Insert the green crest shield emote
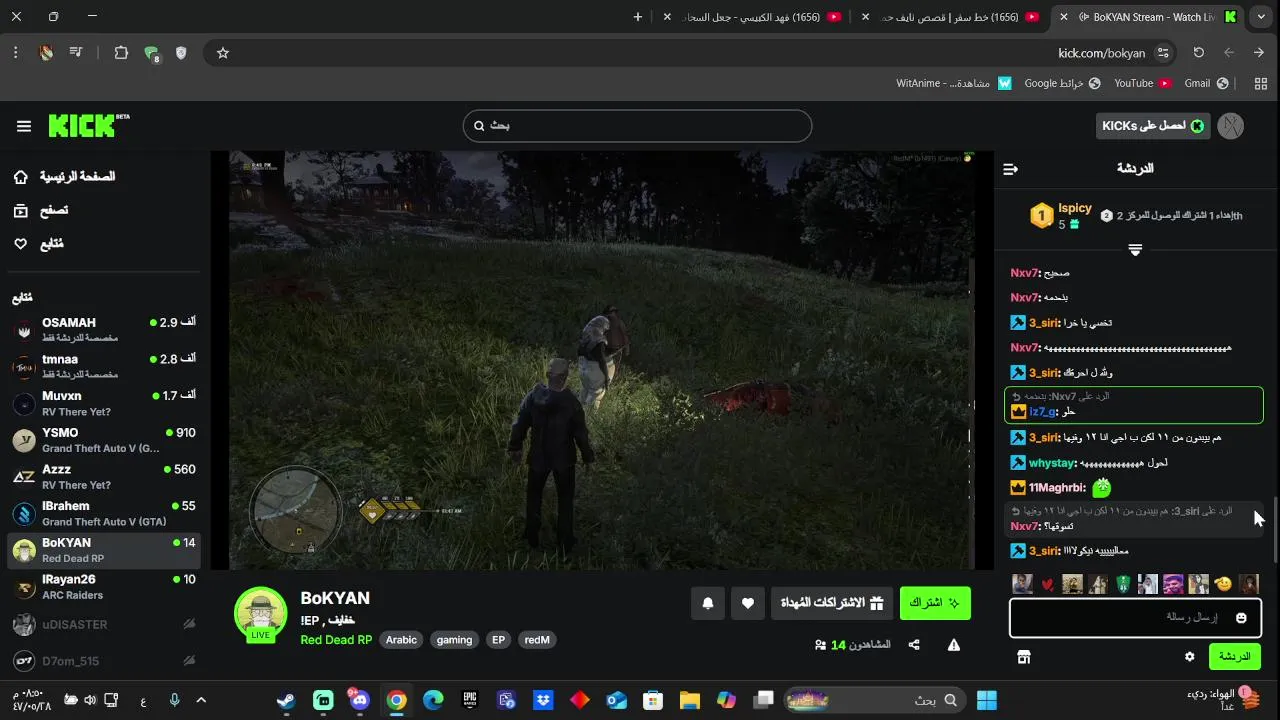This screenshot has width=1280, height=720. tap(1123, 584)
